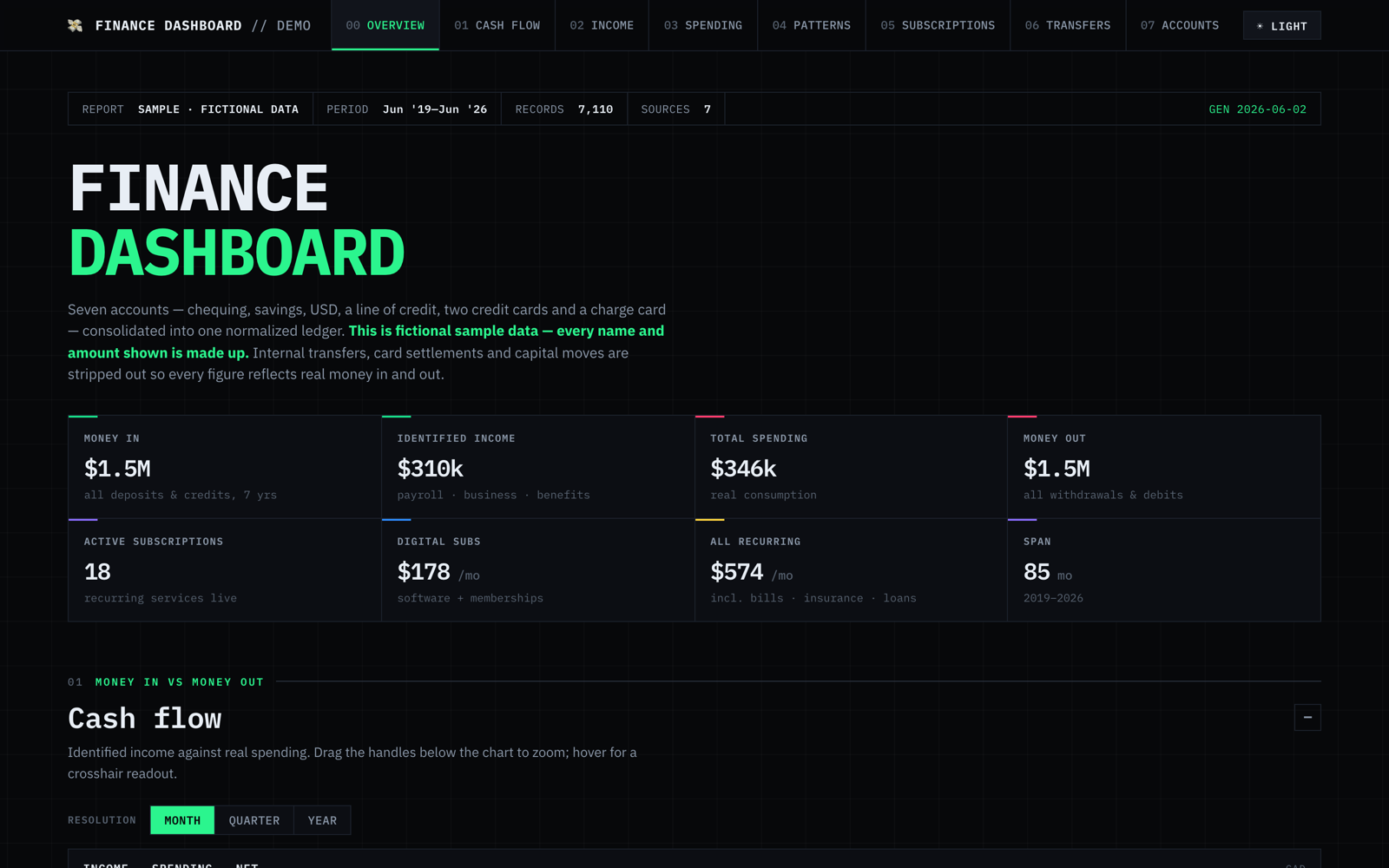This screenshot has height=868, width=1389.
Task: Set resolution to Month
Action: coord(182,820)
